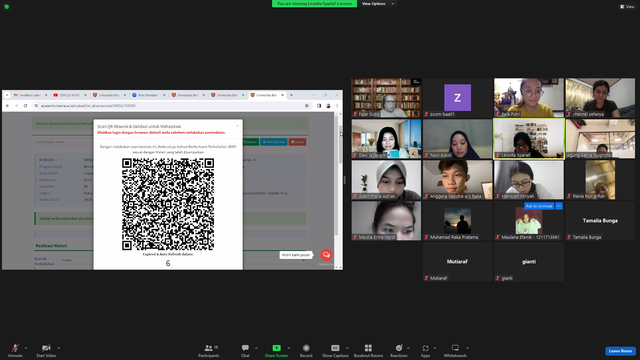
Task: Open the Chat panel
Action: point(245,350)
